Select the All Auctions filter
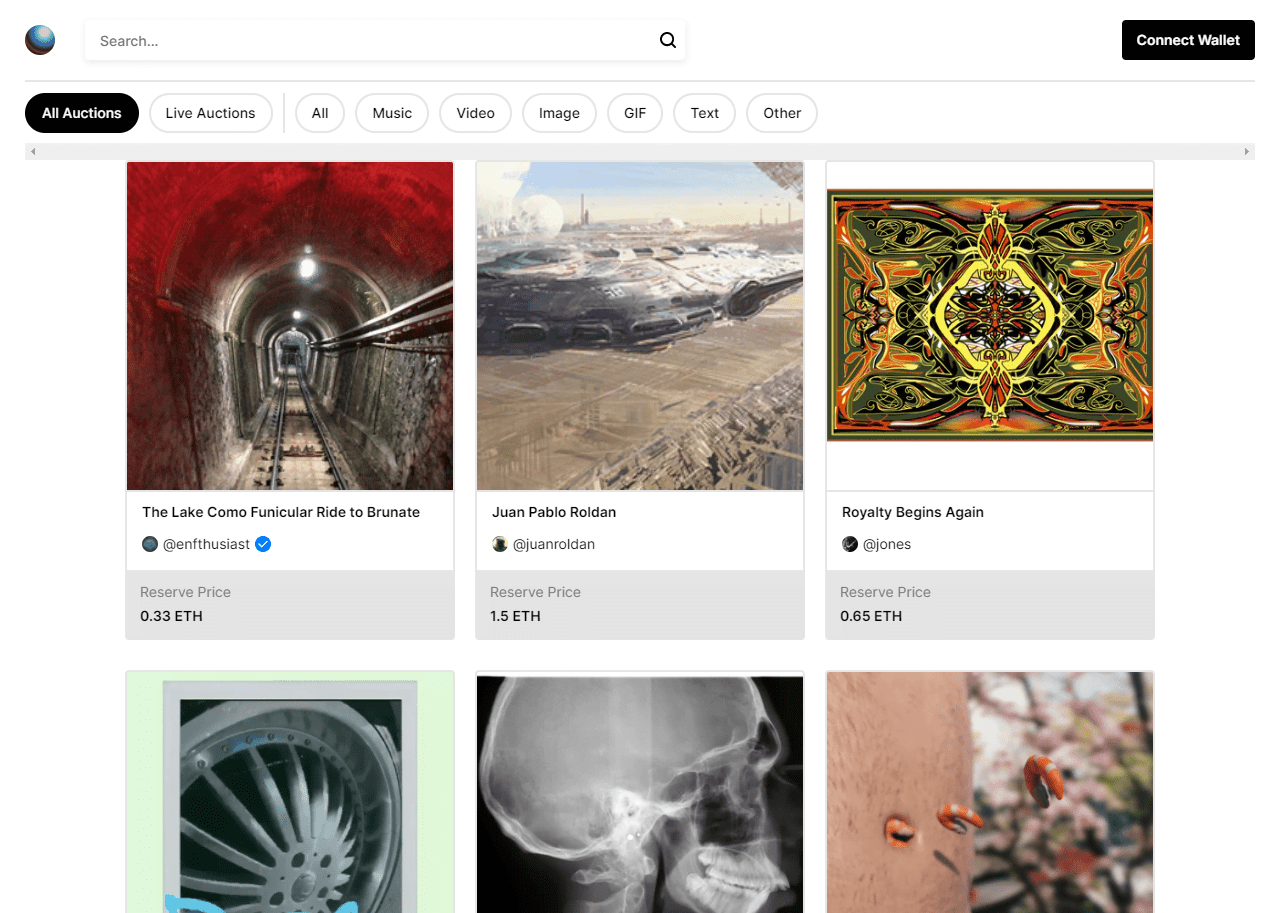The height and width of the screenshot is (913, 1280). pos(81,113)
